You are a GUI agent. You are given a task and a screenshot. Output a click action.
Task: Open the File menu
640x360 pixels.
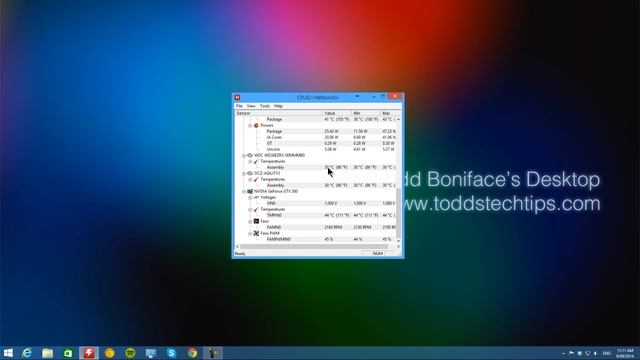point(239,106)
